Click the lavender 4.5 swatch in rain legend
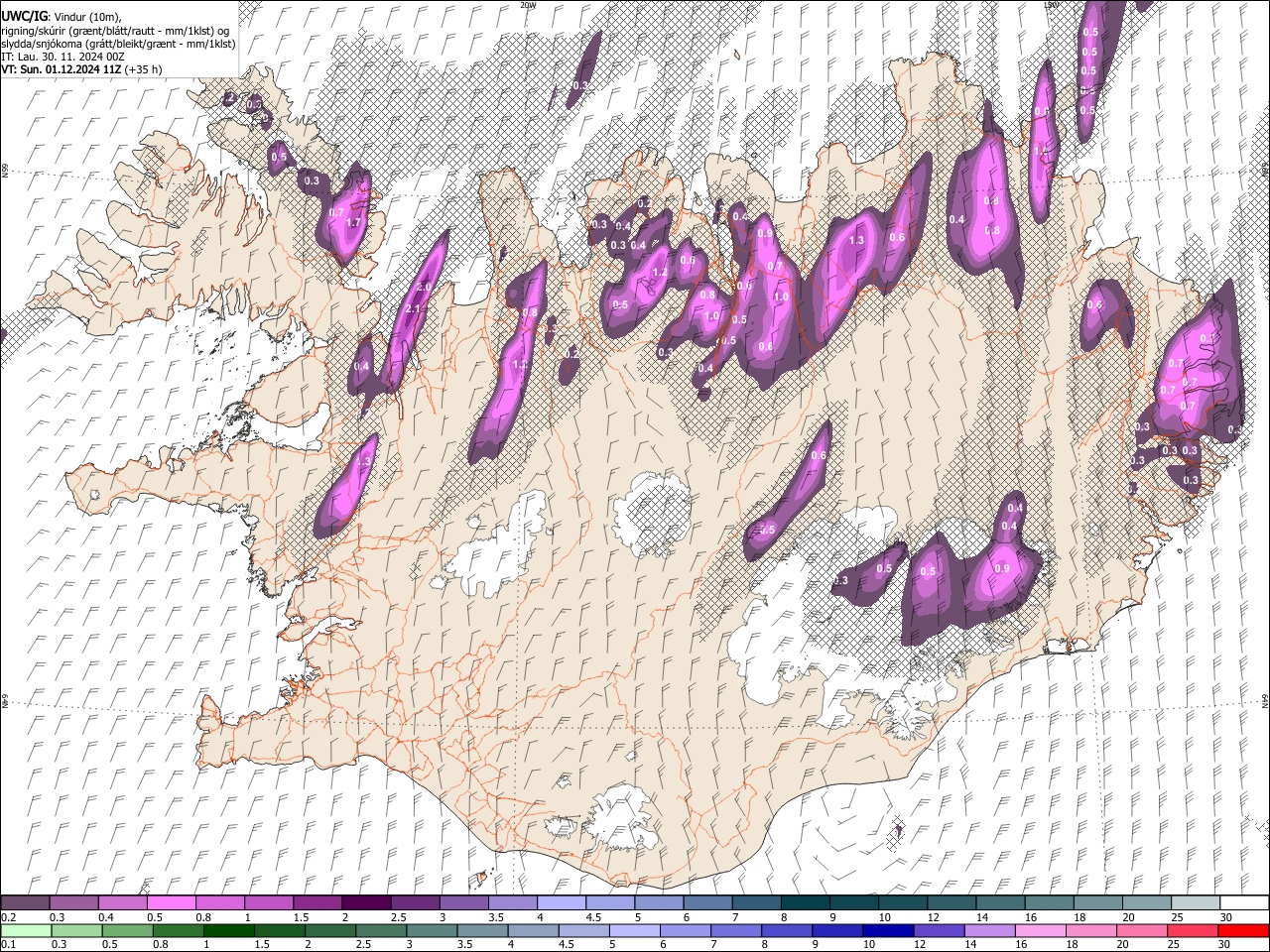This screenshot has height=952, width=1270. pyautogui.click(x=583, y=931)
